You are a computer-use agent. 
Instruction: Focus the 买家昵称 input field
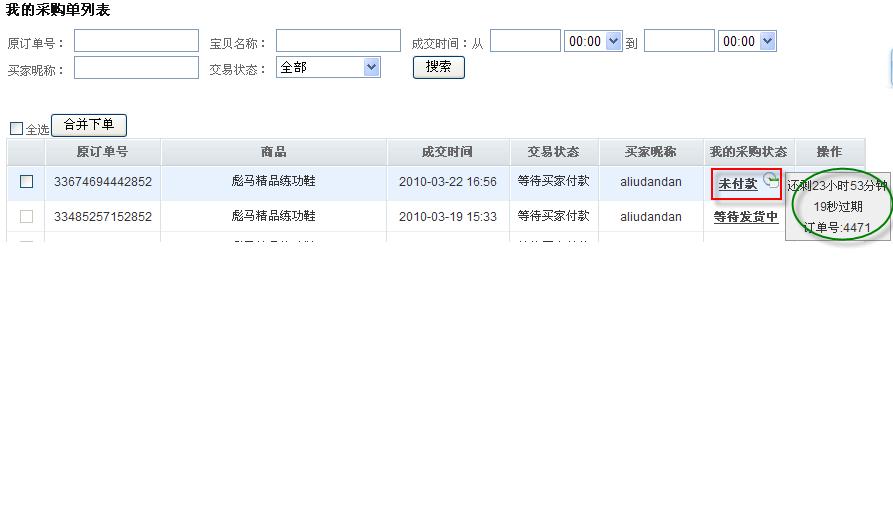point(136,68)
